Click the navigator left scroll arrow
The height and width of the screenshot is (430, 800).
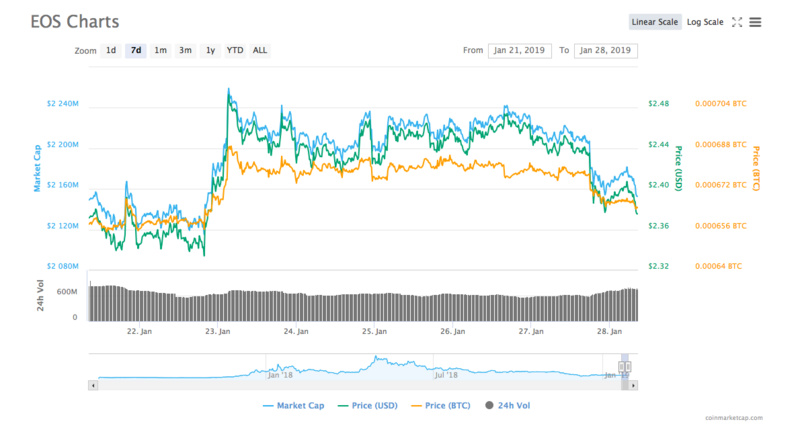[93, 386]
